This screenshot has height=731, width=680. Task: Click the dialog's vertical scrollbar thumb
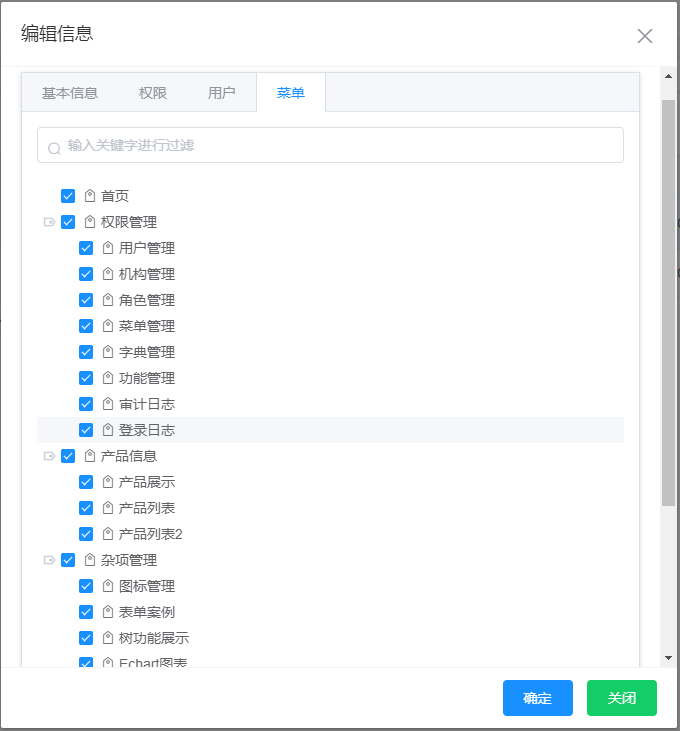668,303
